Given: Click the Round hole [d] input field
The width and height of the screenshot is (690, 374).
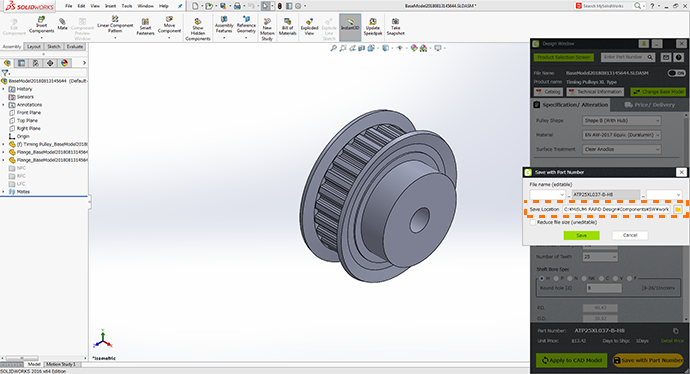Looking at the screenshot, I should [604, 288].
